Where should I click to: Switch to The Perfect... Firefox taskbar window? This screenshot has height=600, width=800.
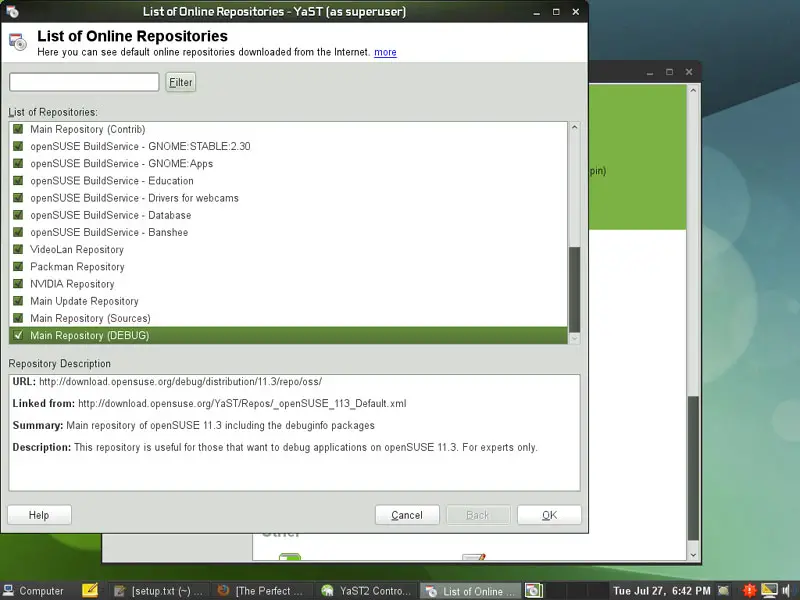tap(260, 591)
